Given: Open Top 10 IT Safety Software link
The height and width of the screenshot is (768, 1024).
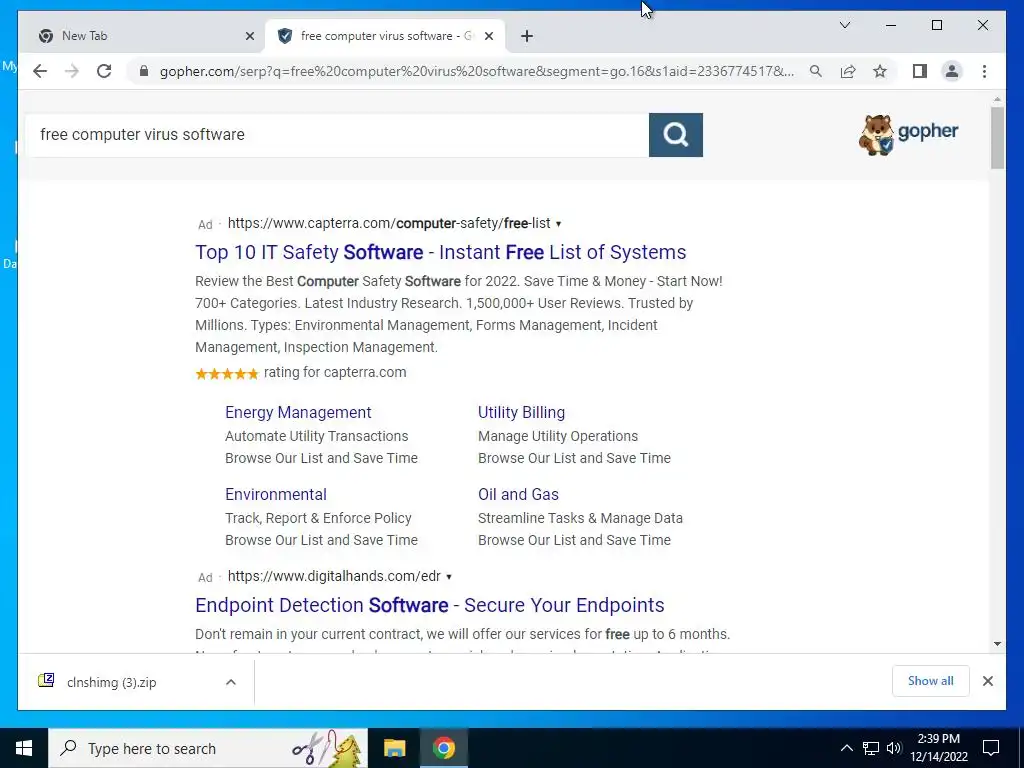Looking at the screenshot, I should [441, 252].
